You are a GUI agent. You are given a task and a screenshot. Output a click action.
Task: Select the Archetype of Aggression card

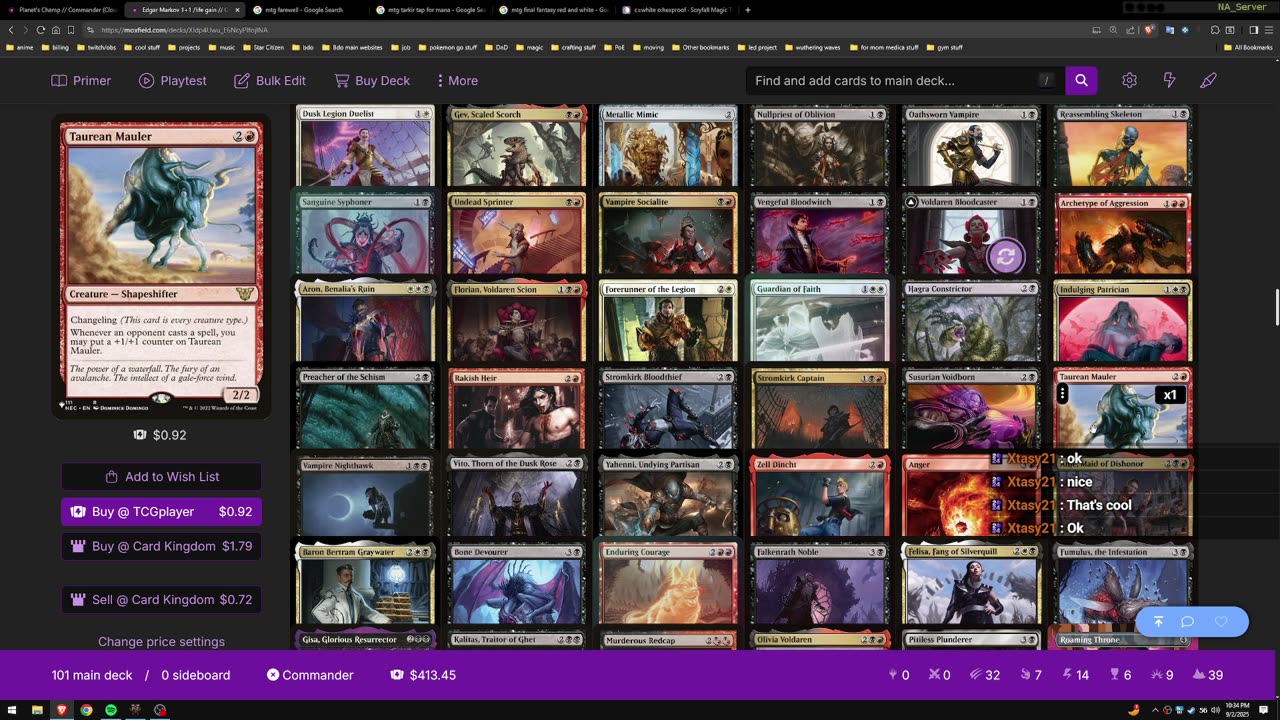(x=1122, y=234)
